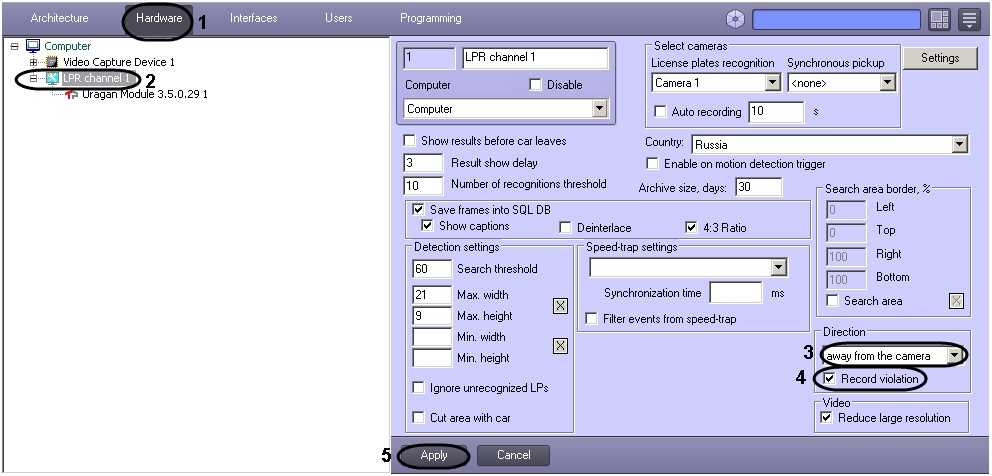The width and height of the screenshot is (992, 476).
Task: Expand Video Capture Device 1 node
Action: coord(34,62)
